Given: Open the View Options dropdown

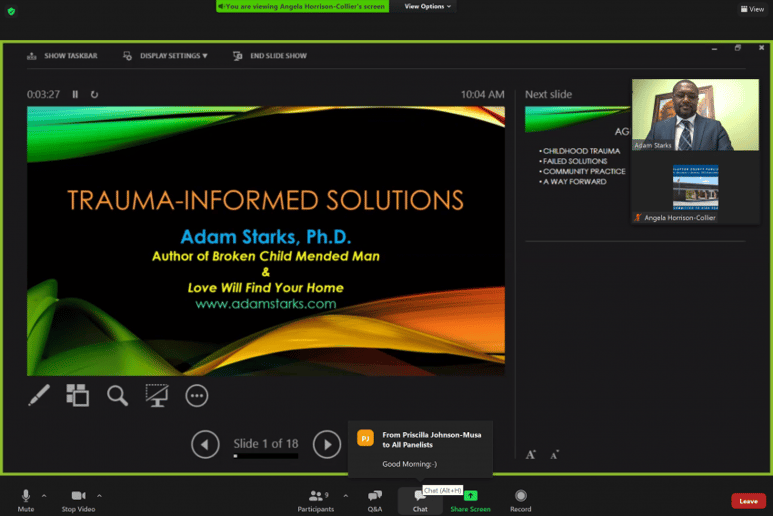Looking at the screenshot, I should point(427,6).
